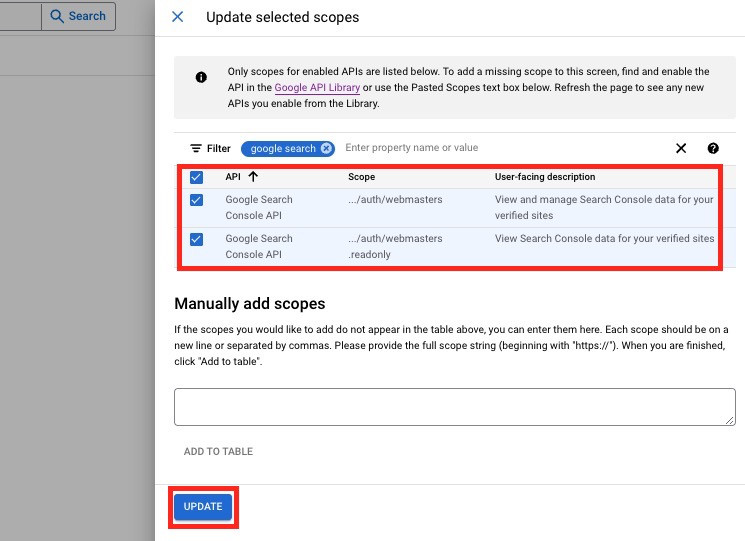Click the info icon in the notice box
Screen dimensions: 745x541
(201, 77)
